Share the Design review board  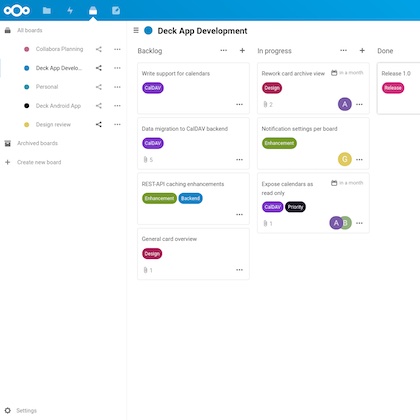[99, 125]
